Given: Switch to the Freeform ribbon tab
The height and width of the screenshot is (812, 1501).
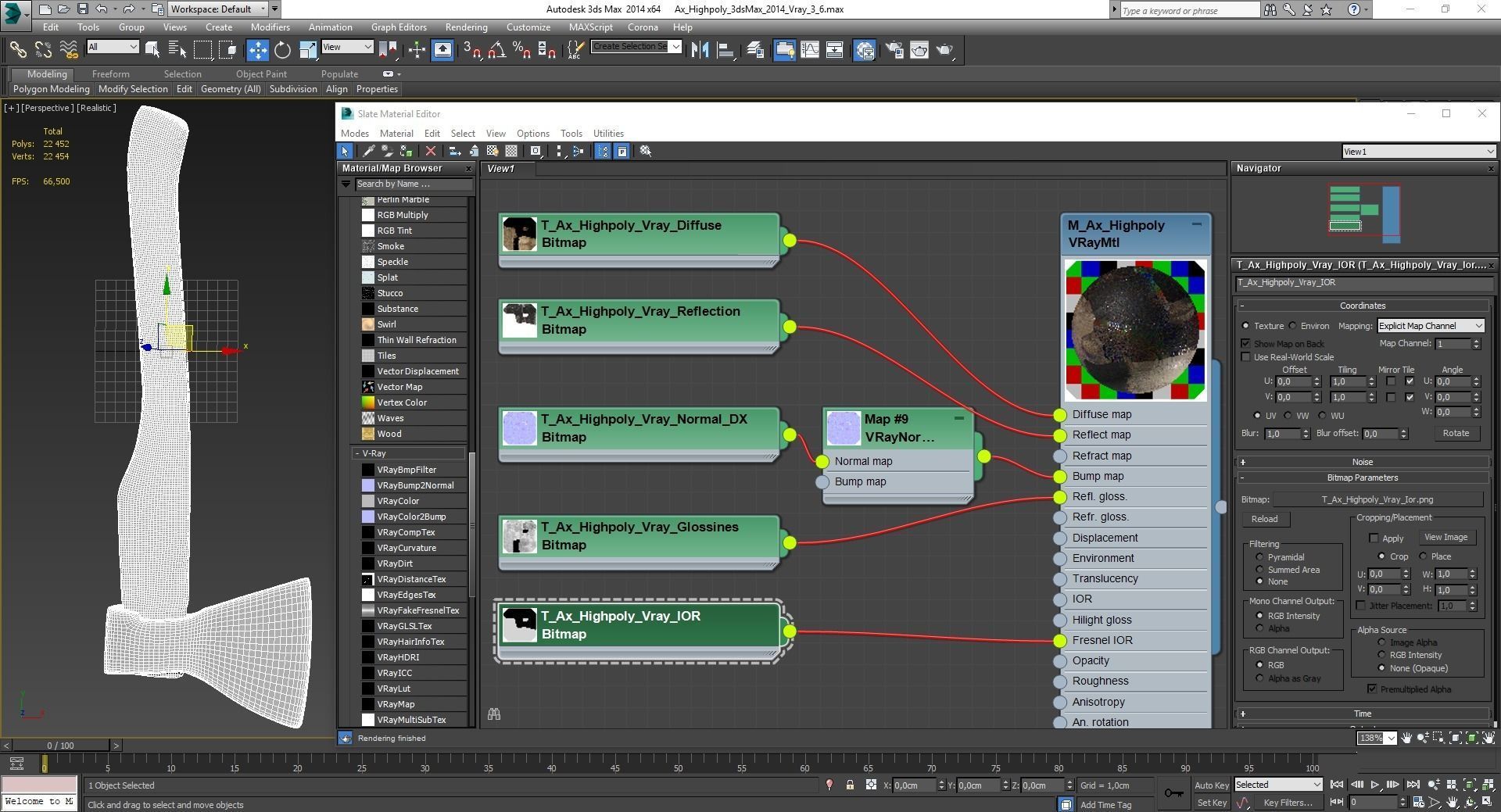Looking at the screenshot, I should [x=110, y=74].
